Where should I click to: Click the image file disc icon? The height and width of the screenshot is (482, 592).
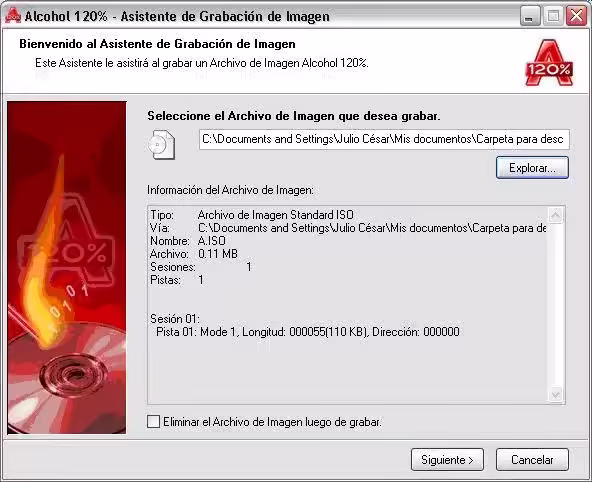162,145
